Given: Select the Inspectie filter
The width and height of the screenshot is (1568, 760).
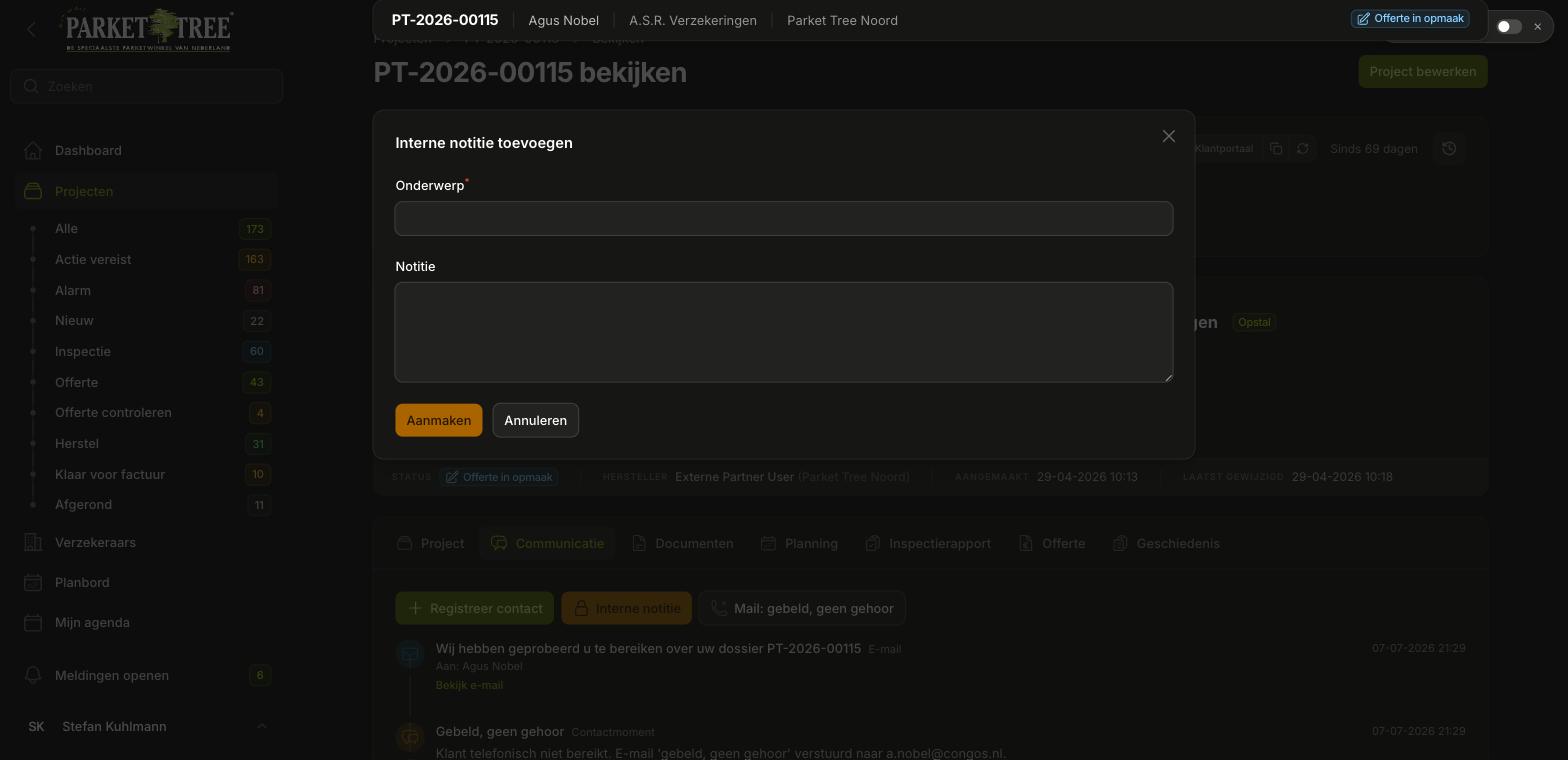Looking at the screenshot, I should (146, 351).
